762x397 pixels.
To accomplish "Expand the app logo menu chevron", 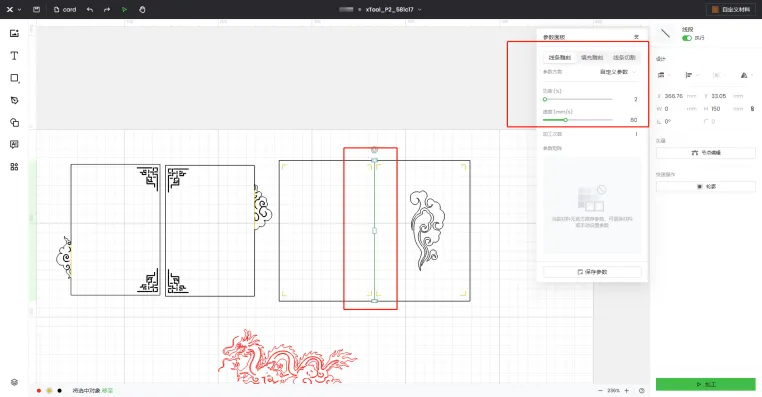I will coord(19,10).
